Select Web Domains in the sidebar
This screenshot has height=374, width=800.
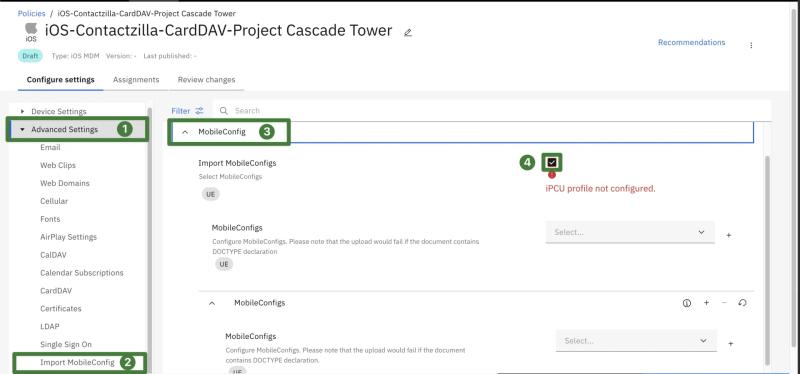(64, 183)
